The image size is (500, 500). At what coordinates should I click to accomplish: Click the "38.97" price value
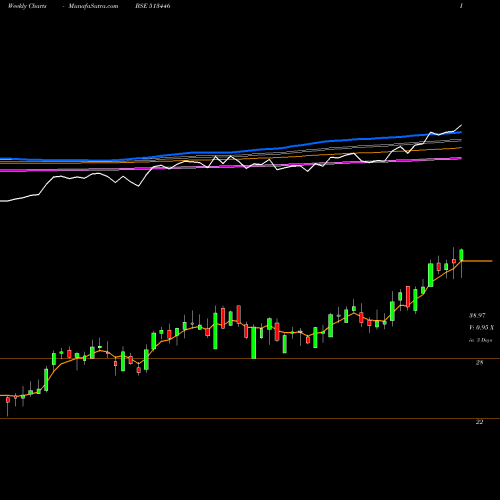point(477,315)
